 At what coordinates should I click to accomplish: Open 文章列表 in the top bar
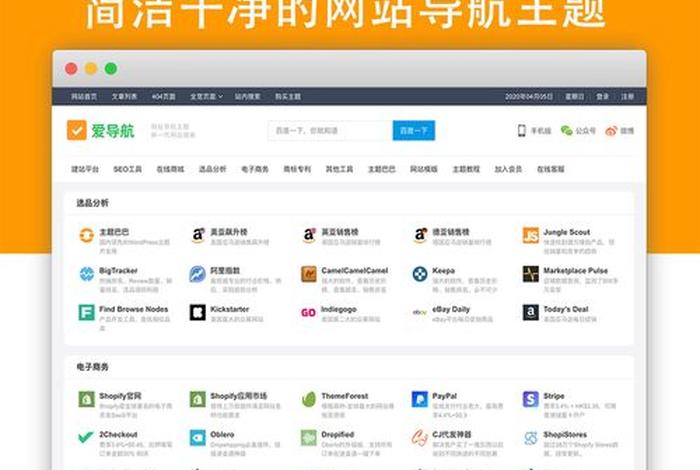124,96
